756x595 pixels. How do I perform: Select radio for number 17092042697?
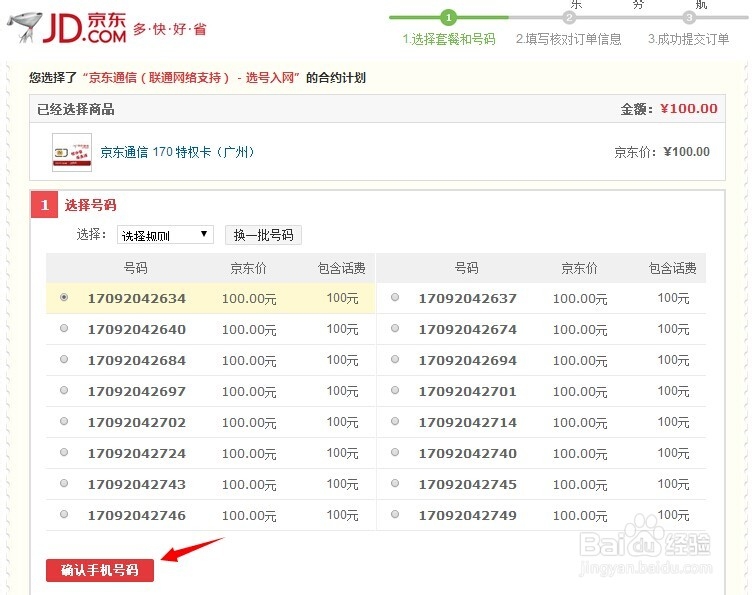click(64, 390)
